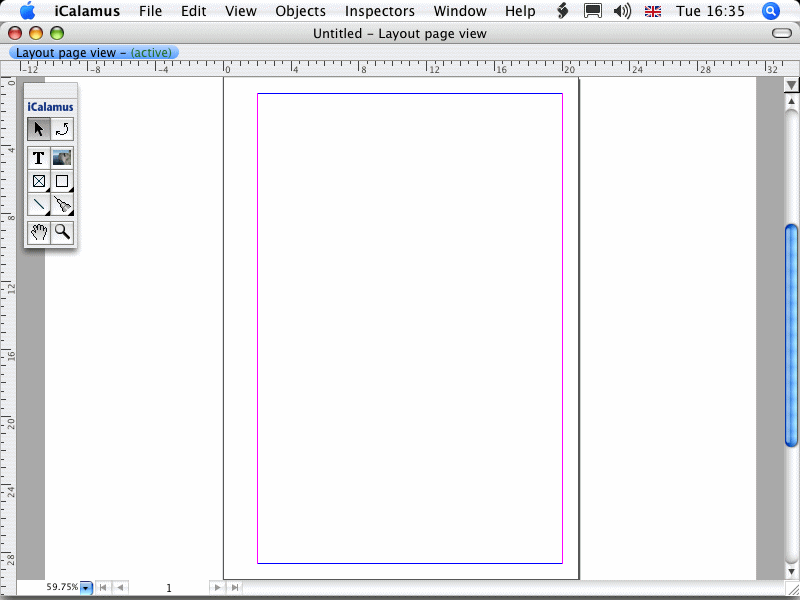The image size is (800, 600).
Task: Select the rotate tool in palette
Action: (x=62, y=129)
